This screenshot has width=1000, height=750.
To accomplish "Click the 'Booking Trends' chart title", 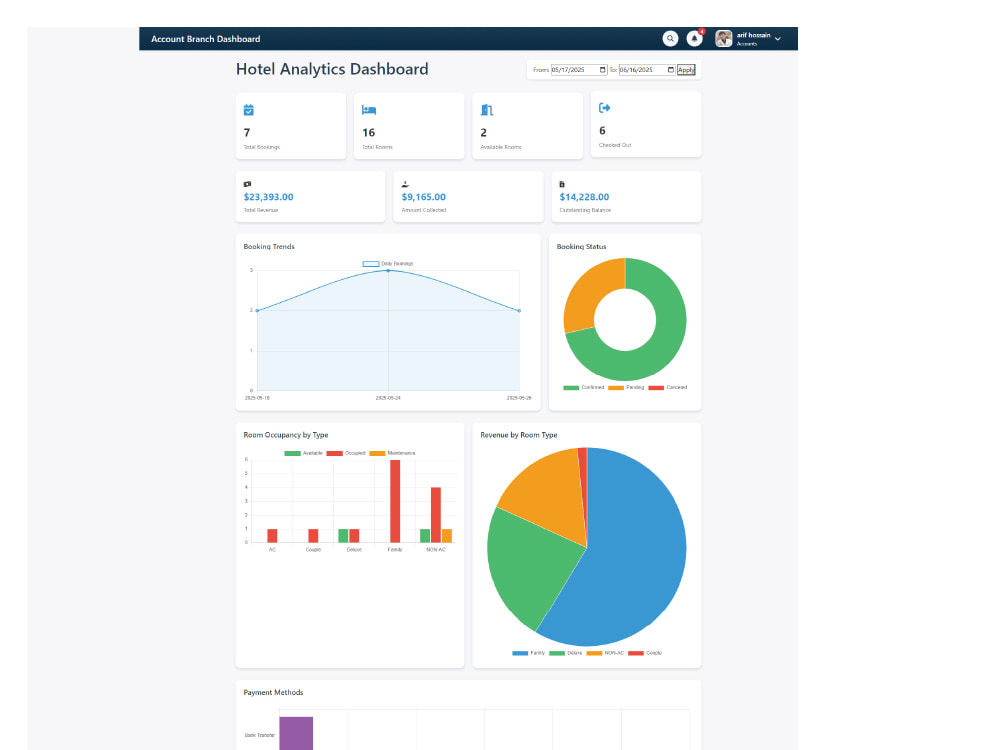I will click(268, 247).
